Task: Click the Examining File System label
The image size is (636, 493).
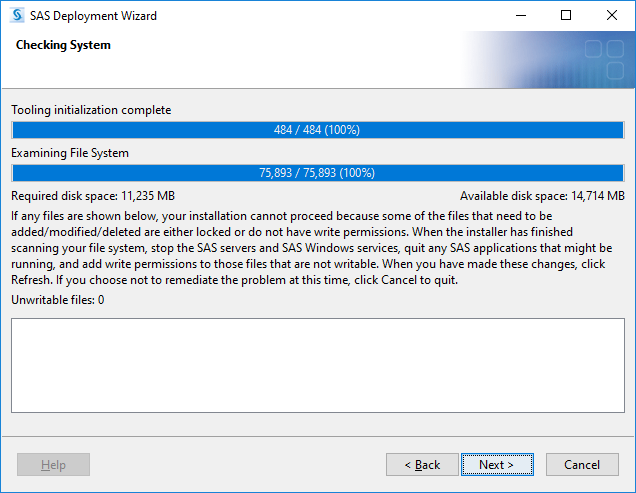Action: pos(70,153)
